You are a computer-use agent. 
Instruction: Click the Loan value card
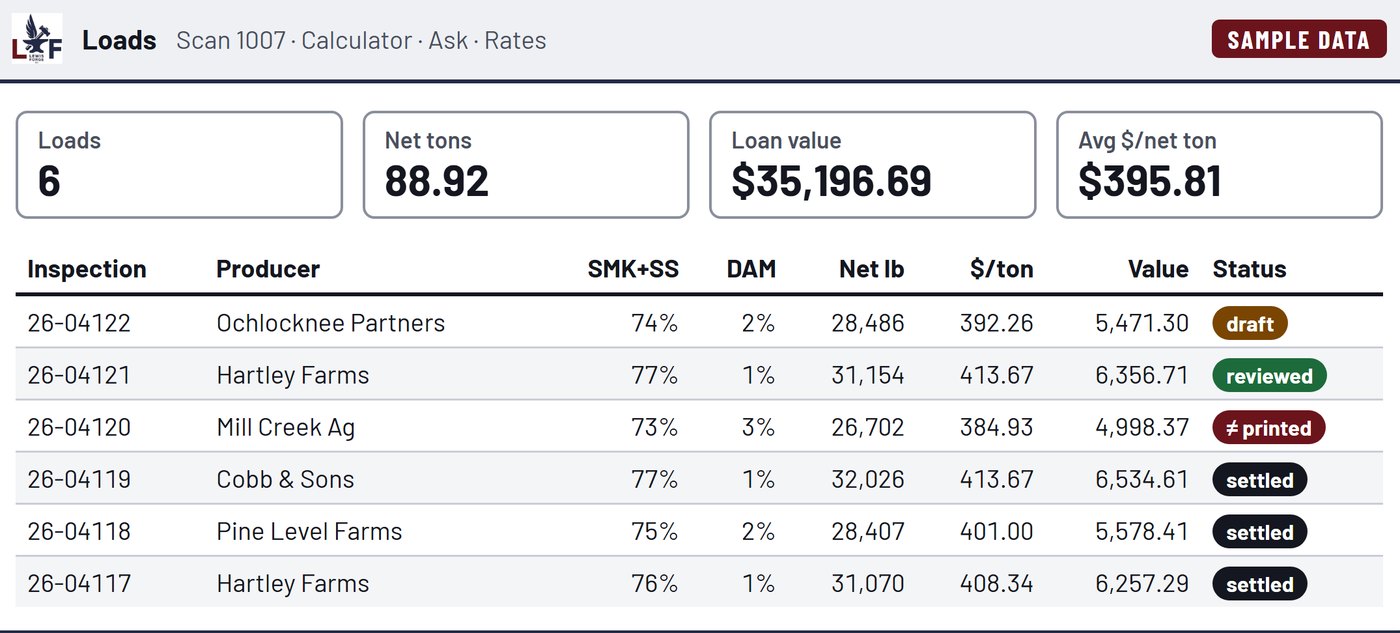872,165
